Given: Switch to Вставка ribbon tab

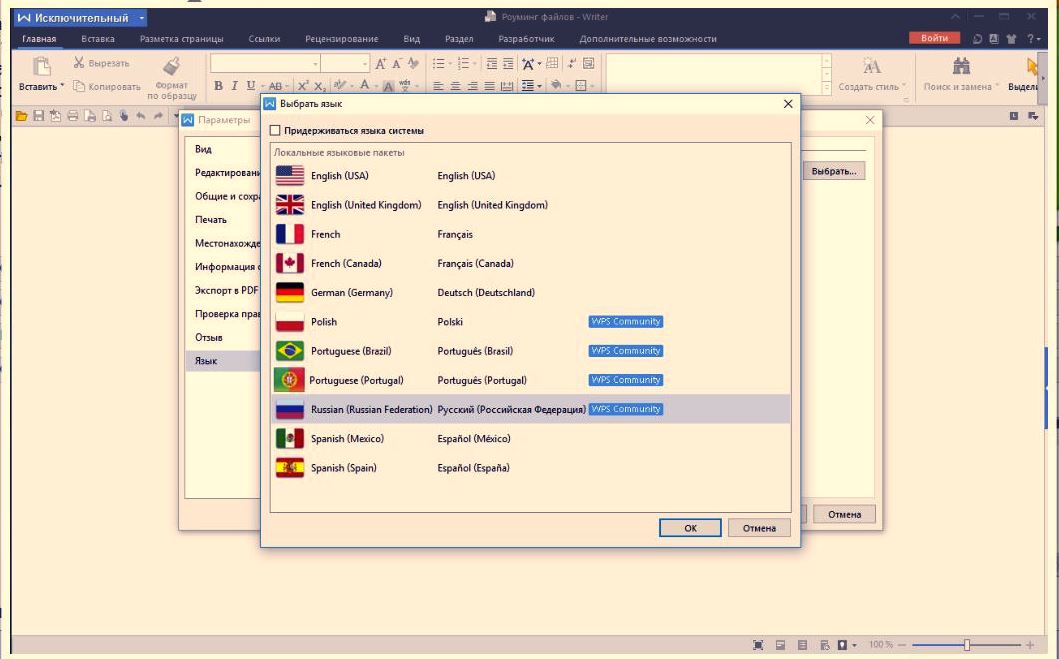Looking at the screenshot, I should pyautogui.click(x=98, y=39).
